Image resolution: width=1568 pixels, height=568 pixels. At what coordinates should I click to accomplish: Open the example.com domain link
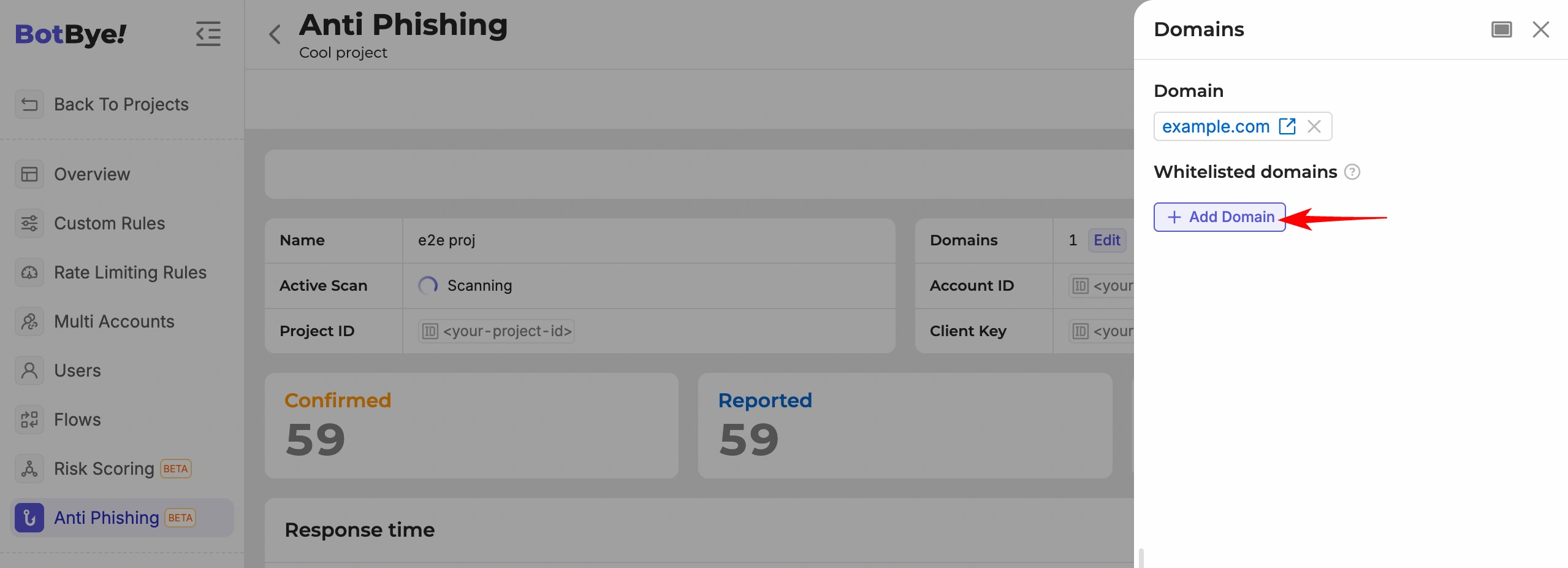point(1216,126)
